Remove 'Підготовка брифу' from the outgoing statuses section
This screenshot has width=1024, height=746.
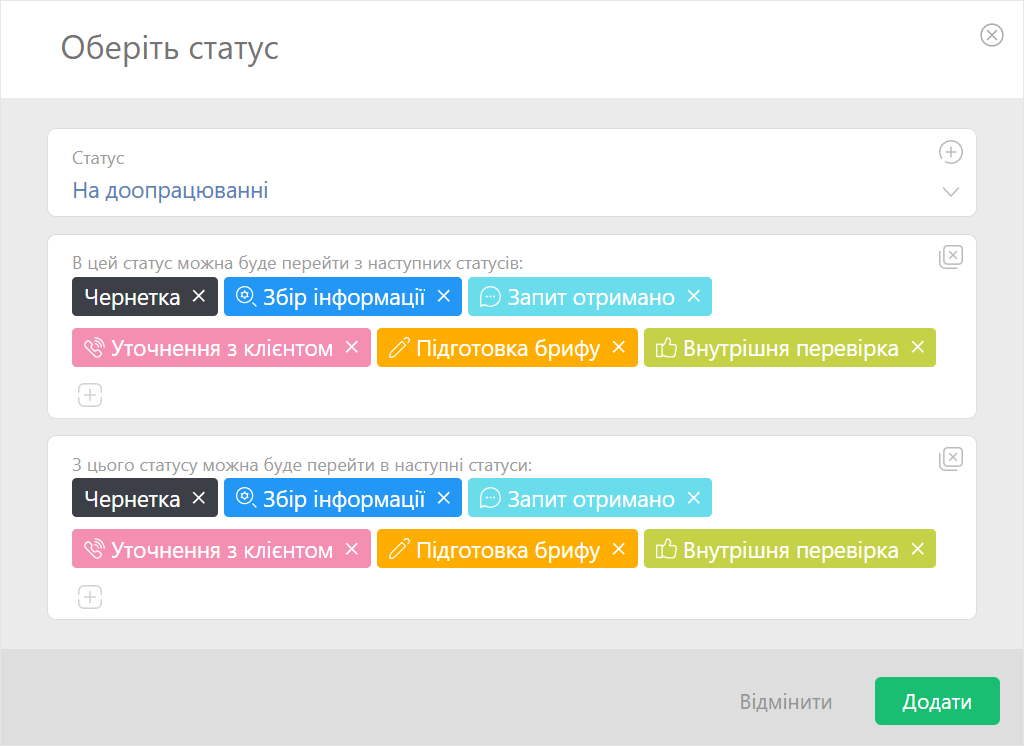tap(618, 549)
